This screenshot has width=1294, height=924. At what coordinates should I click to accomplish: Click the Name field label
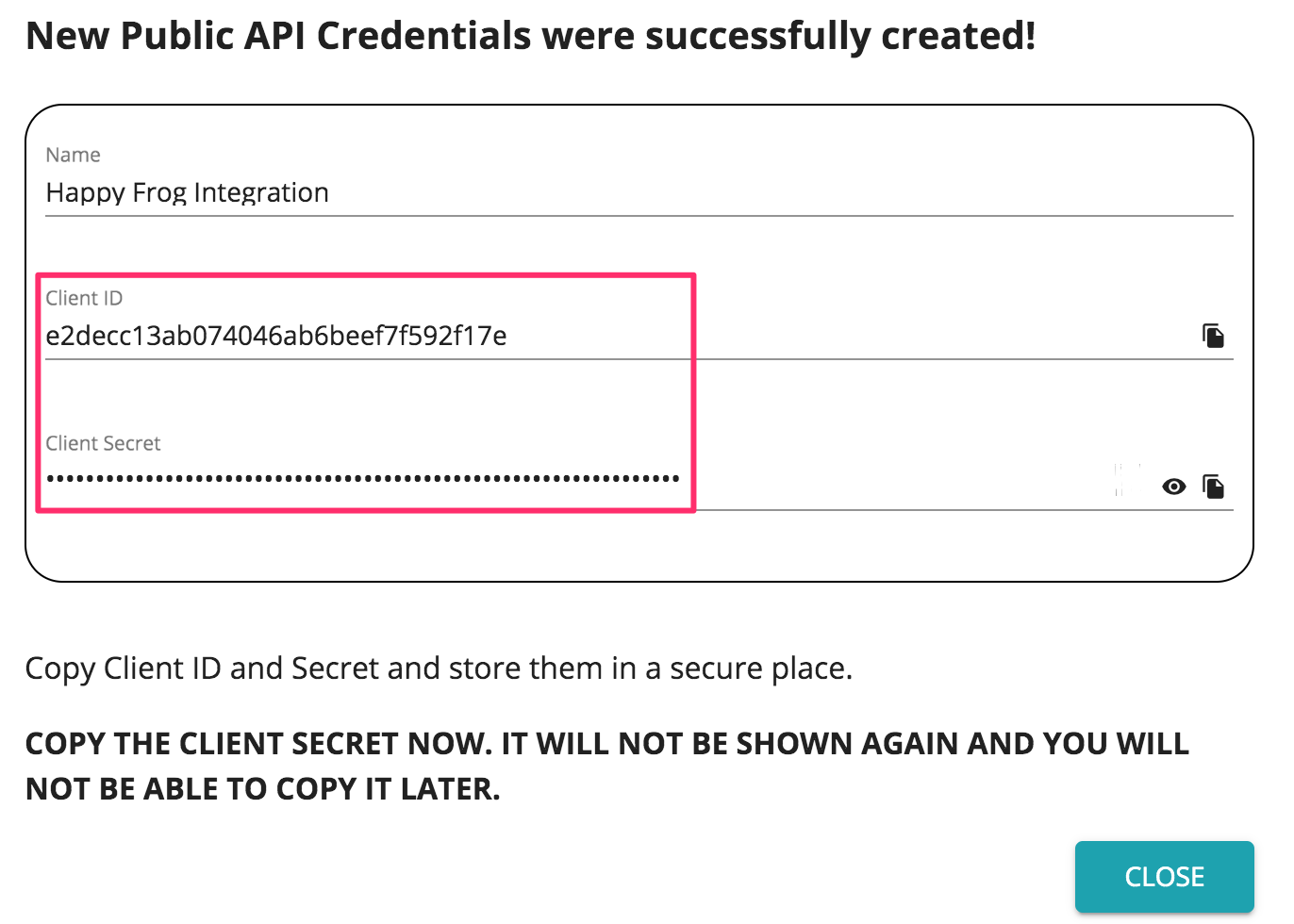[x=73, y=156]
